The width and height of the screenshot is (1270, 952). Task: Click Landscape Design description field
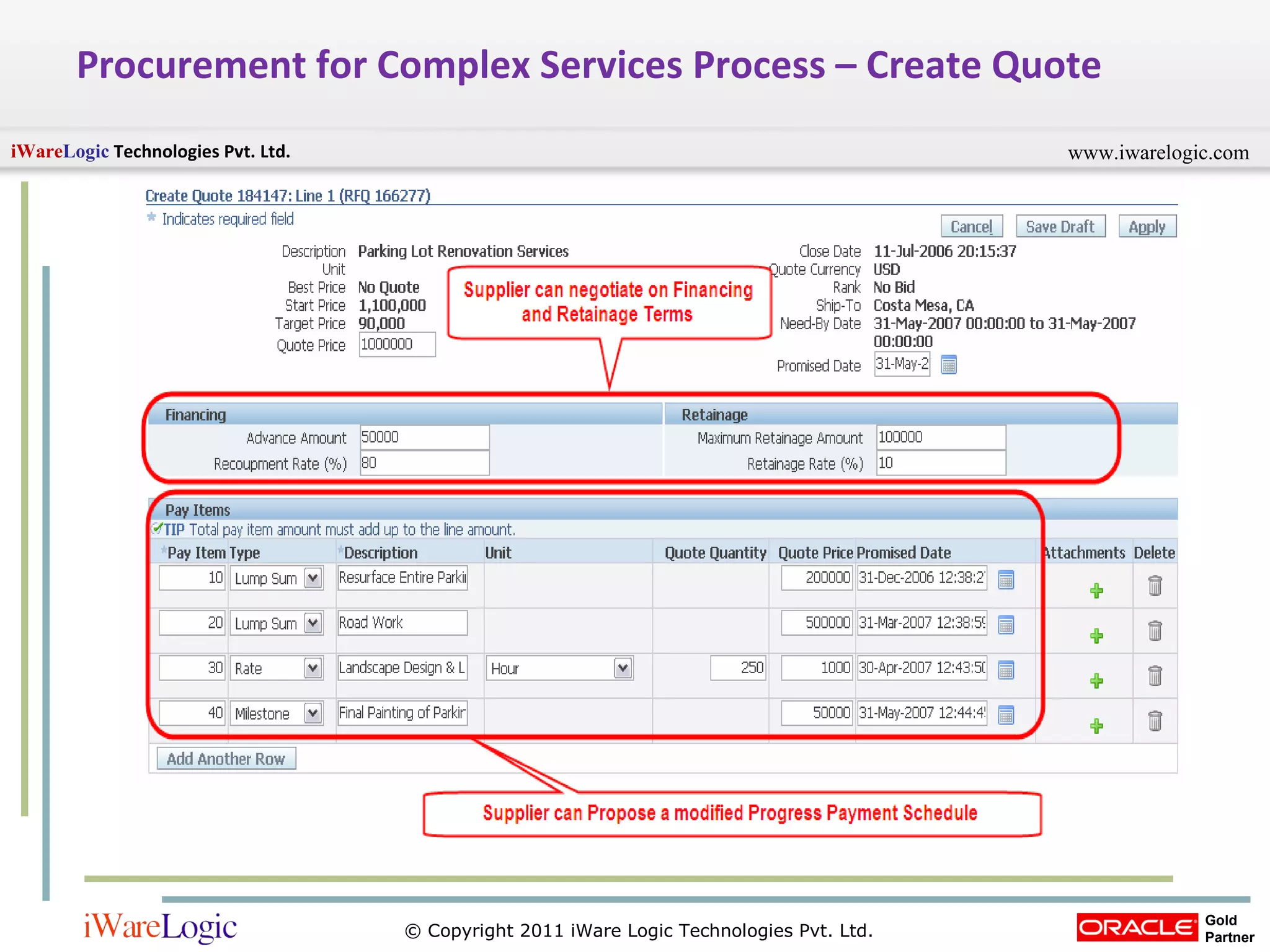click(x=402, y=668)
